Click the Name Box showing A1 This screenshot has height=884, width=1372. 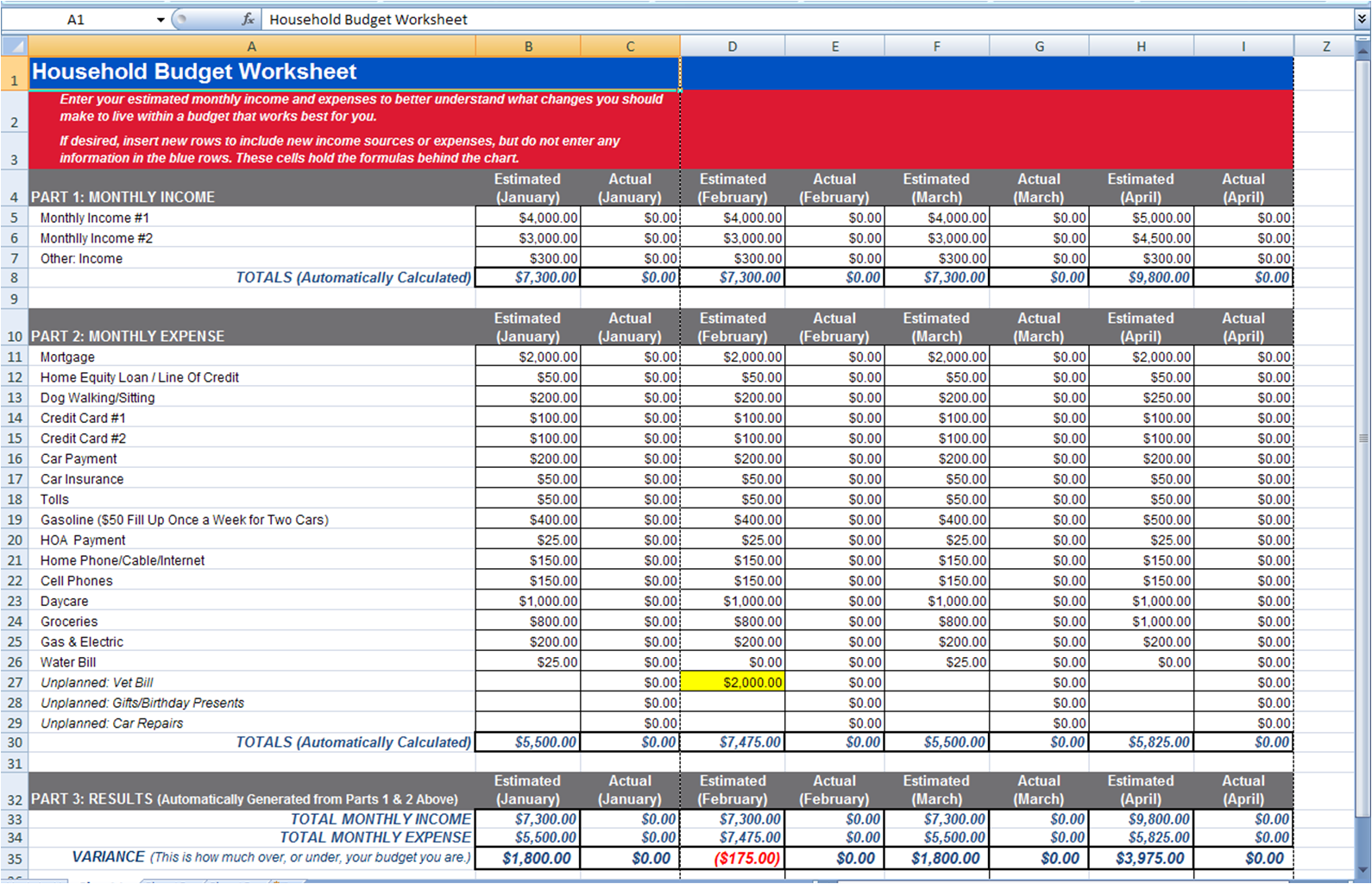[76, 19]
